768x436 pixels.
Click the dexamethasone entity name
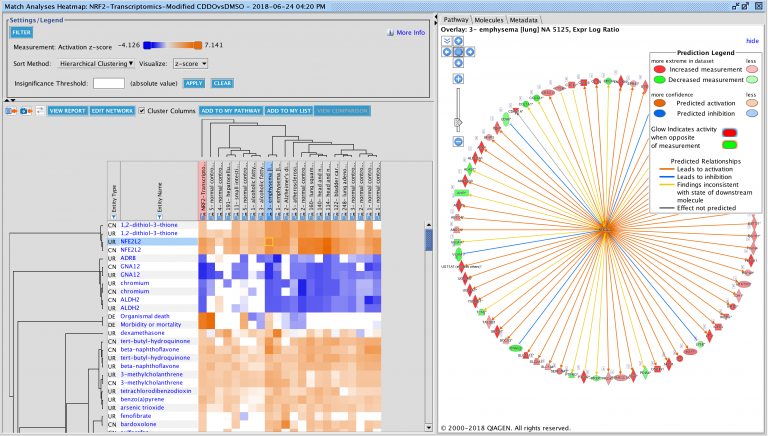click(143, 333)
